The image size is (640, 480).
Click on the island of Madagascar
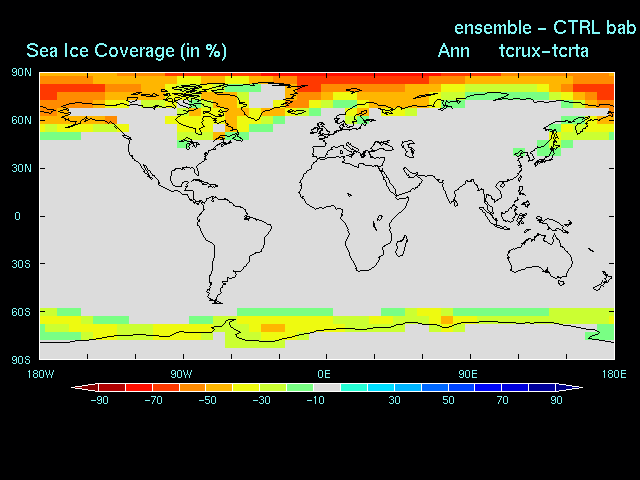pyautogui.click(x=402, y=246)
